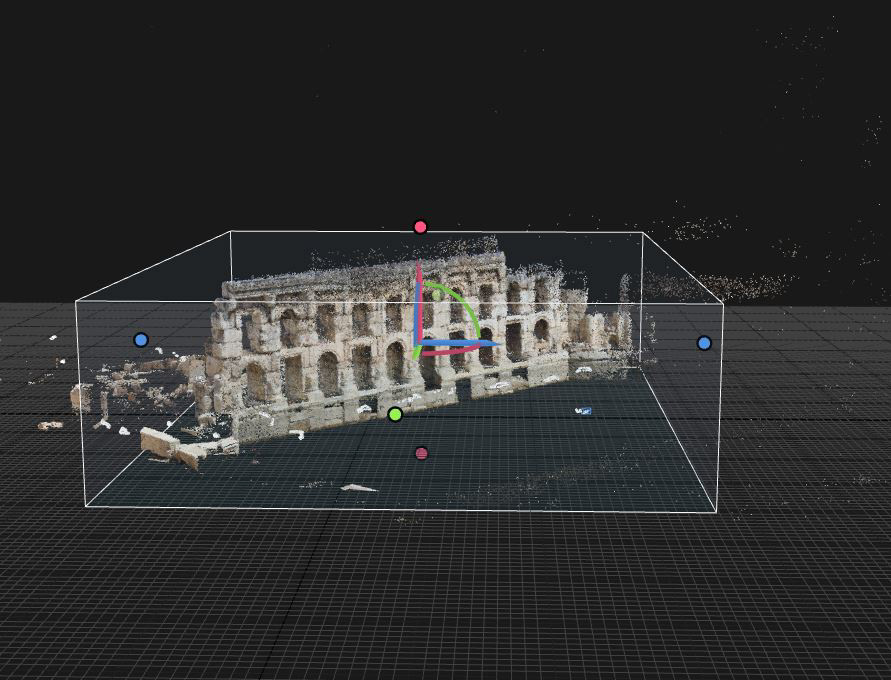Select the blue handle on right box face
The height and width of the screenshot is (680, 891).
coord(704,343)
